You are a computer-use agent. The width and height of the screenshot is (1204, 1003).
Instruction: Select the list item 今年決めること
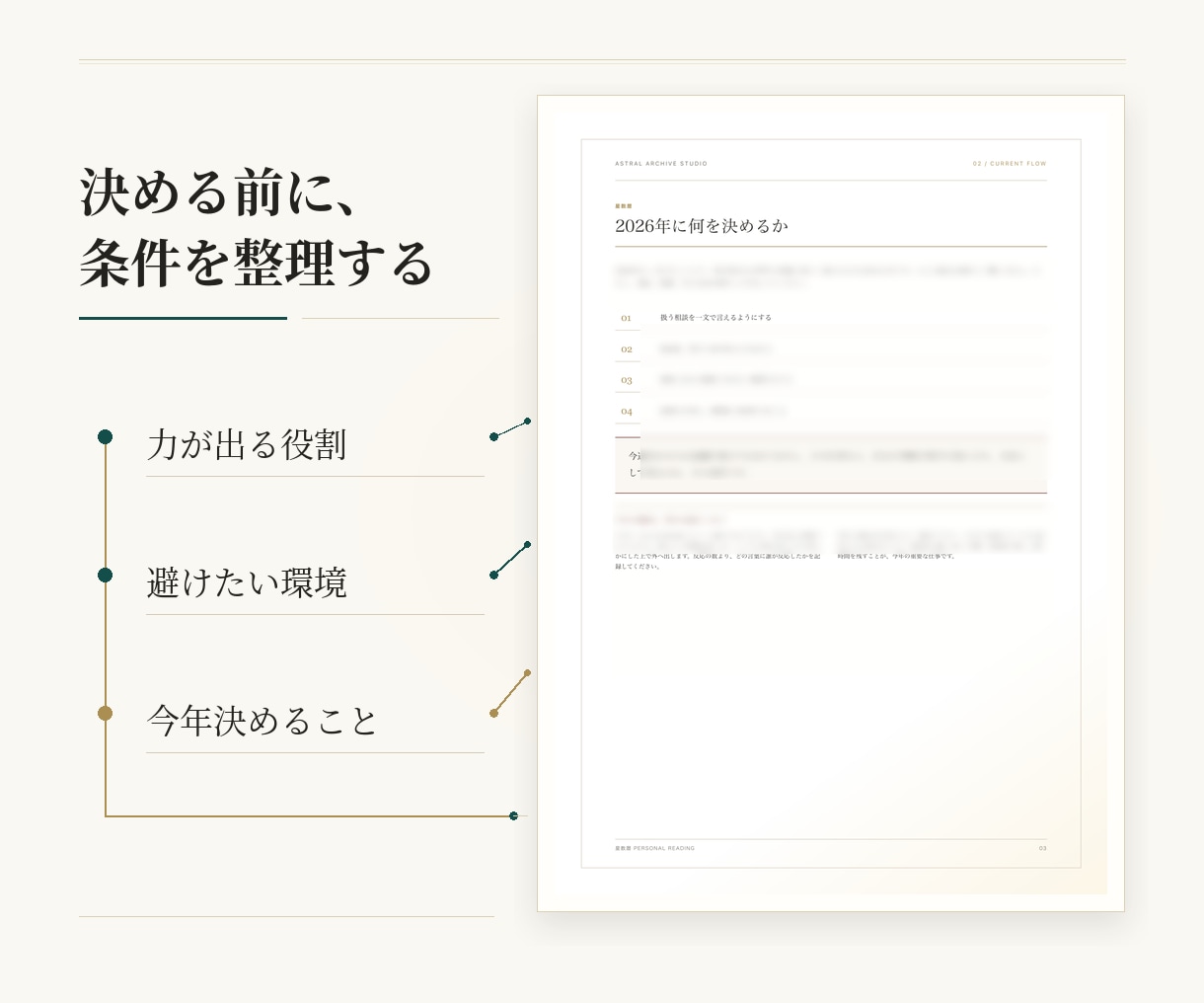(x=263, y=721)
